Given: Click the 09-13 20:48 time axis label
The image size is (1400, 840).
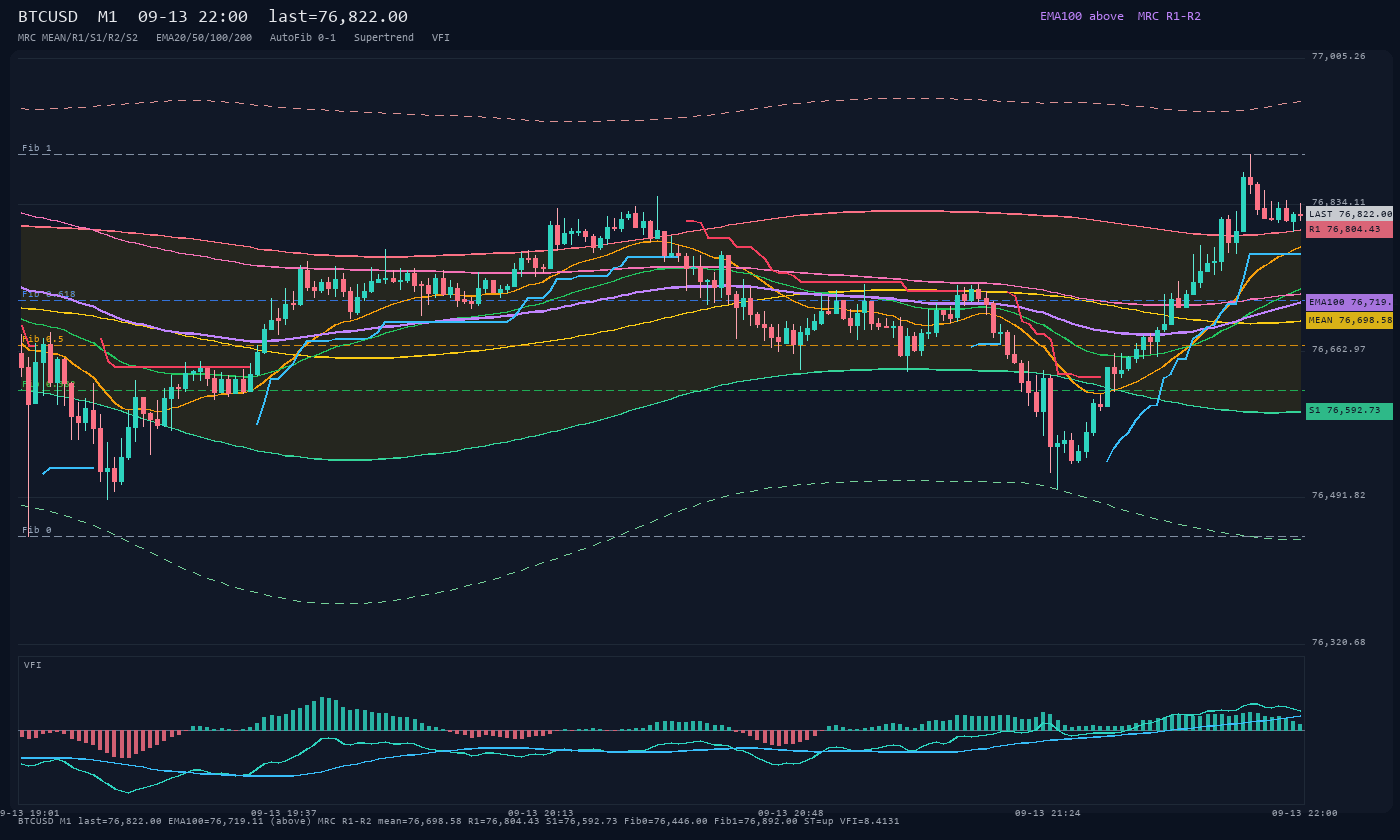Looking at the screenshot, I should [791, 813].
